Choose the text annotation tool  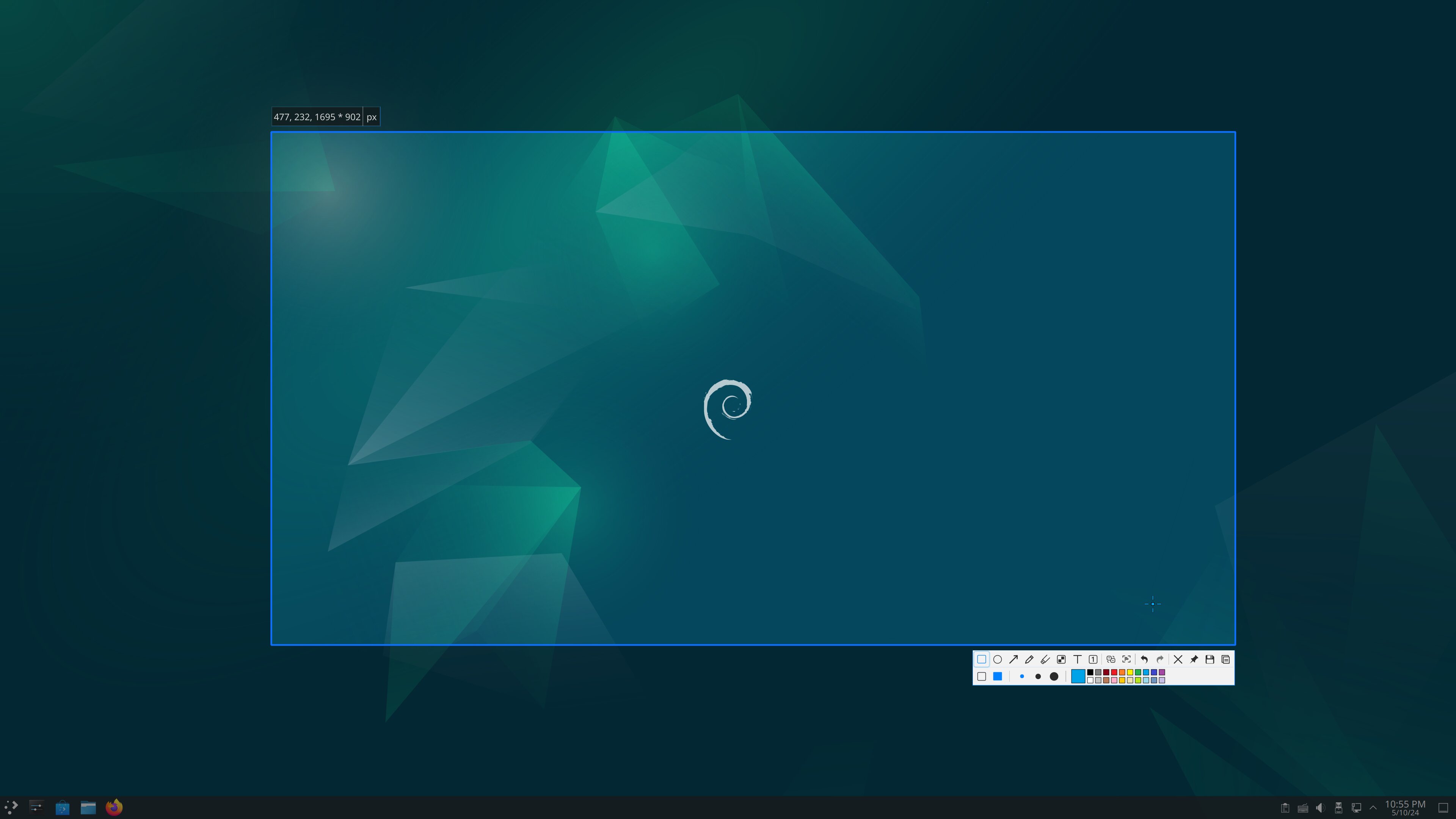point(1077,659)
